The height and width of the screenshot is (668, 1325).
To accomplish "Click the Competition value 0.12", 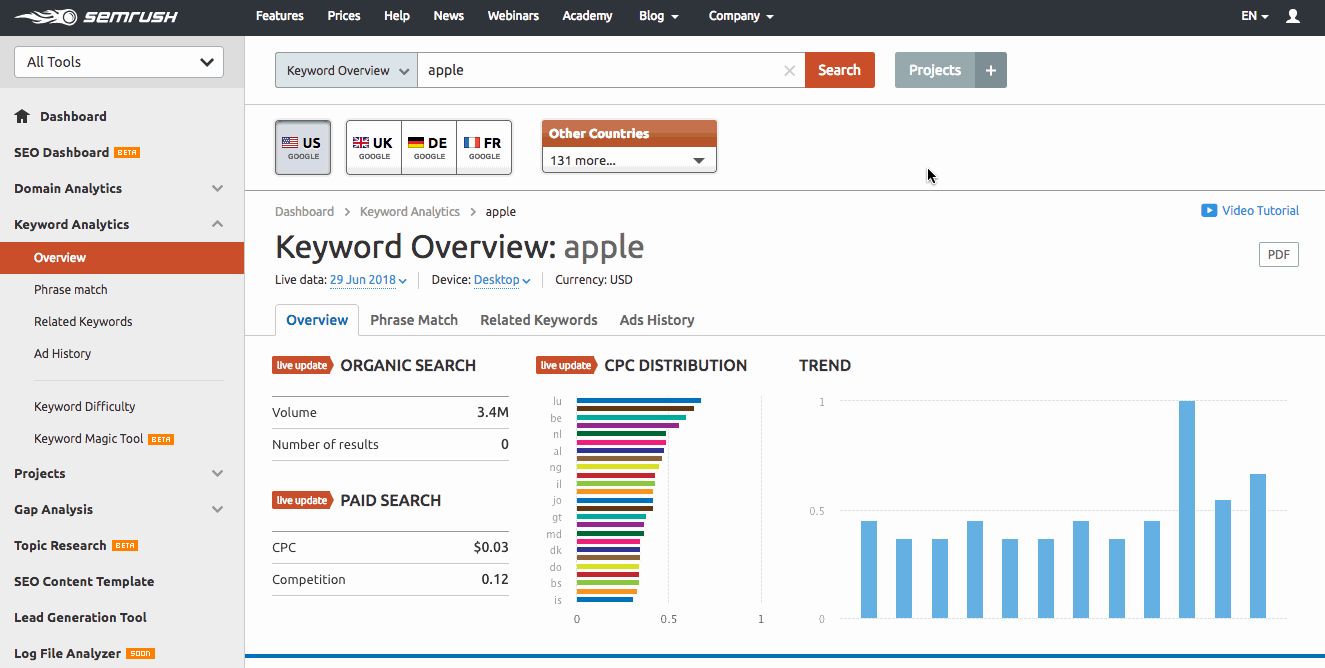I will 494,579.
